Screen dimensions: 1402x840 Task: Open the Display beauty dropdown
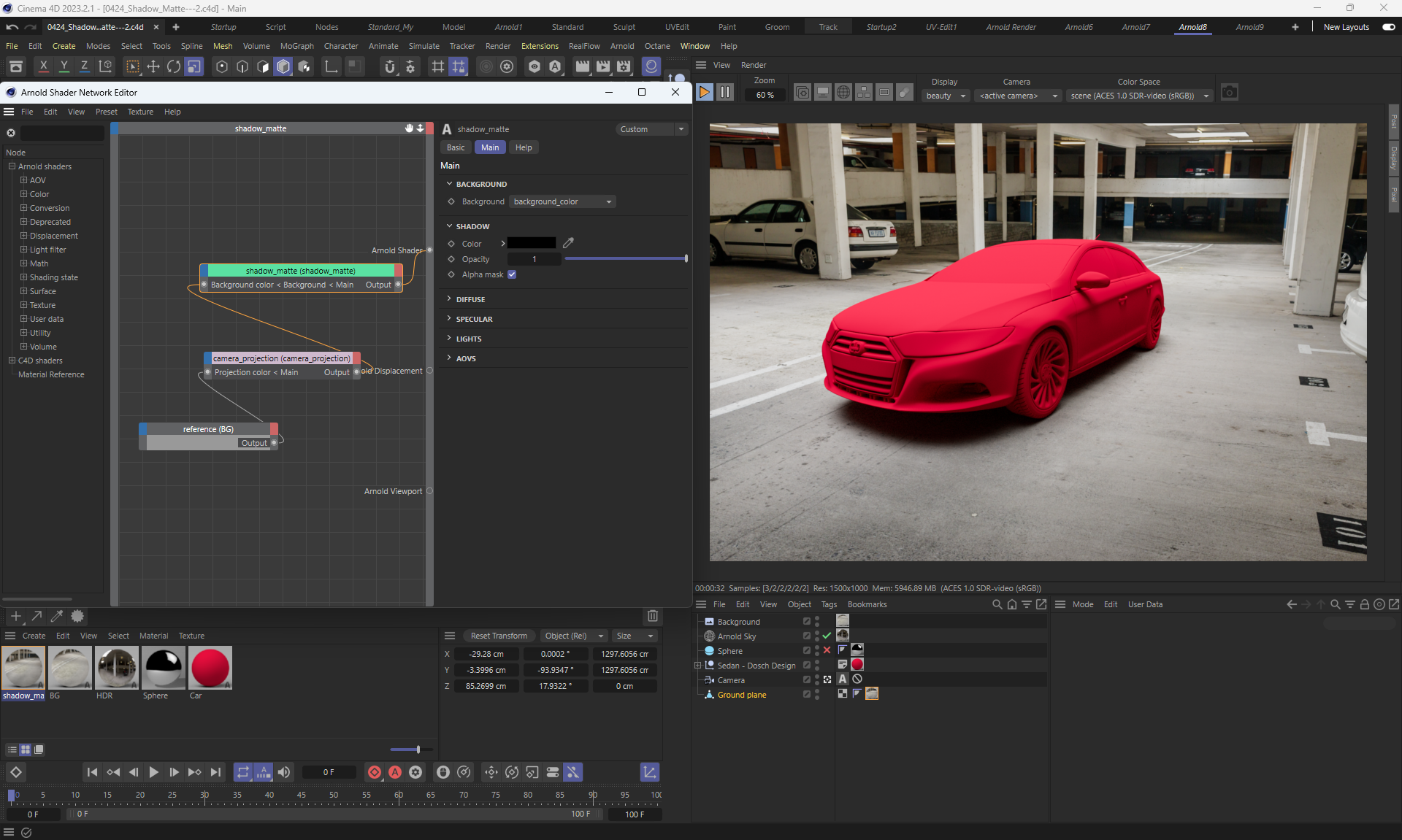pos(946,96)
